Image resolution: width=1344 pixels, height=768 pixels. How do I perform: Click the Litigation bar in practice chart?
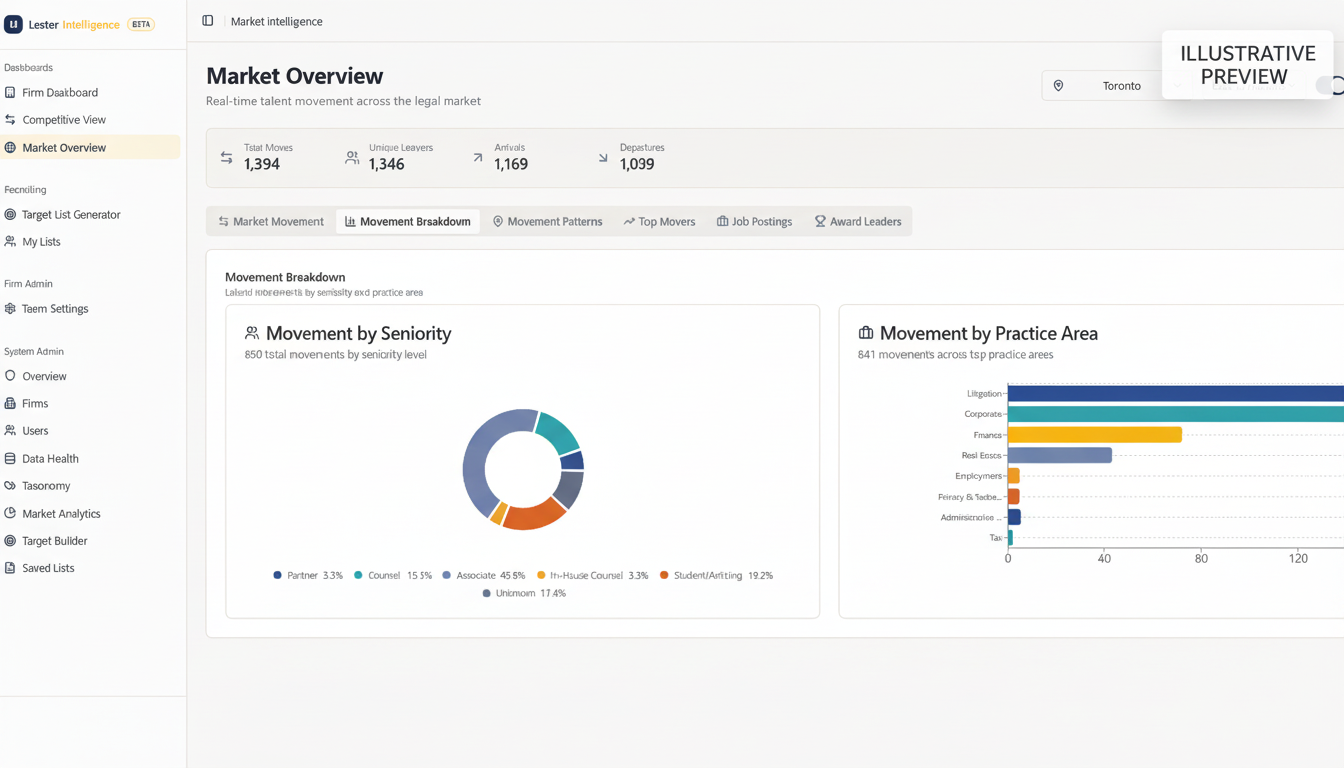[1176, 393]
